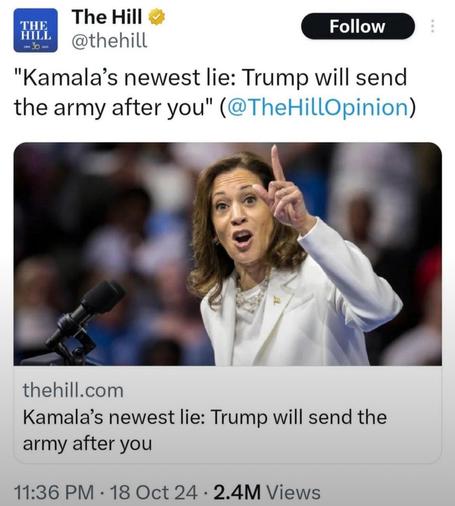Visit the @thehill handle profile

(x=109, y=41)
